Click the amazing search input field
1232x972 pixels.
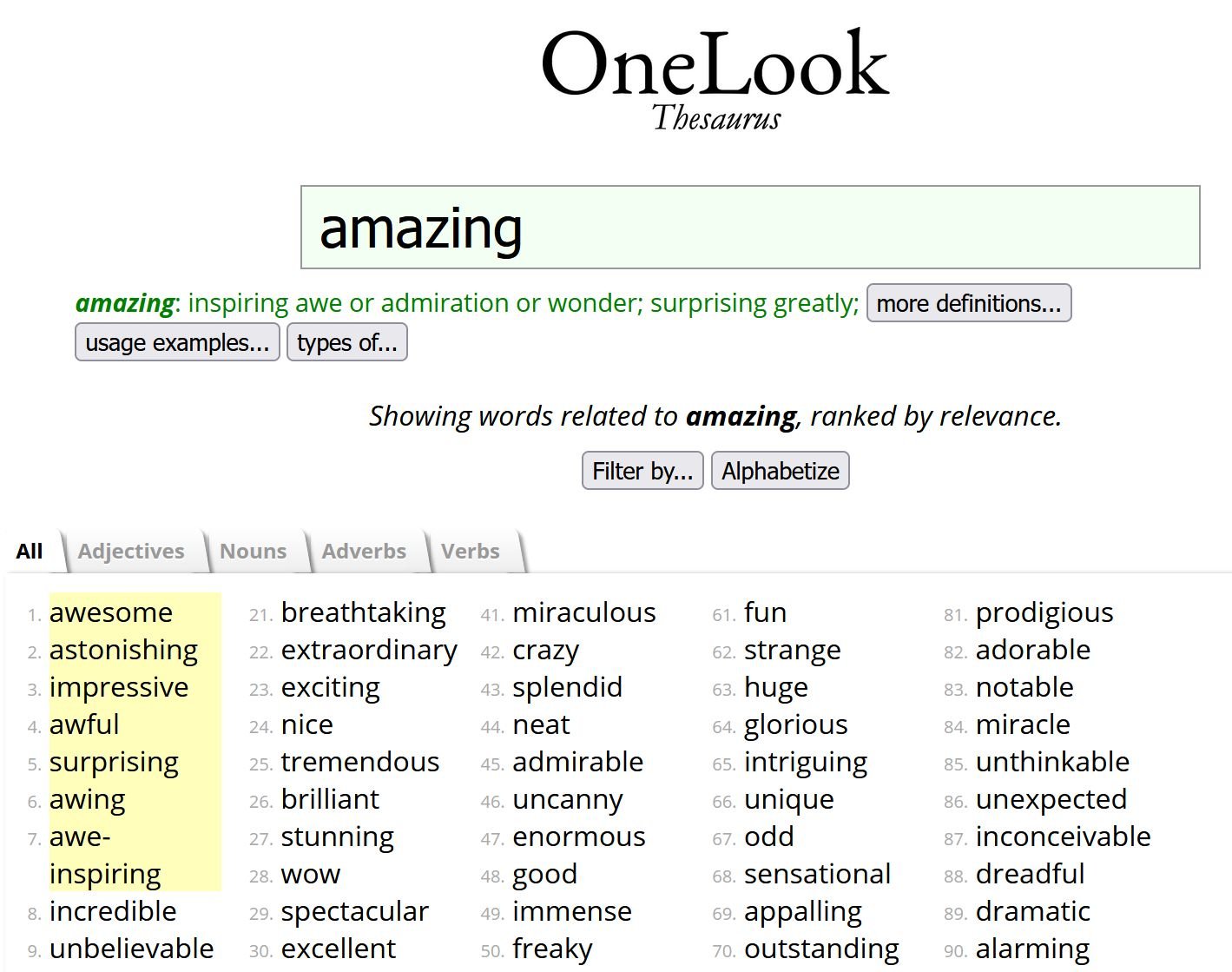(x=750, y=228)
